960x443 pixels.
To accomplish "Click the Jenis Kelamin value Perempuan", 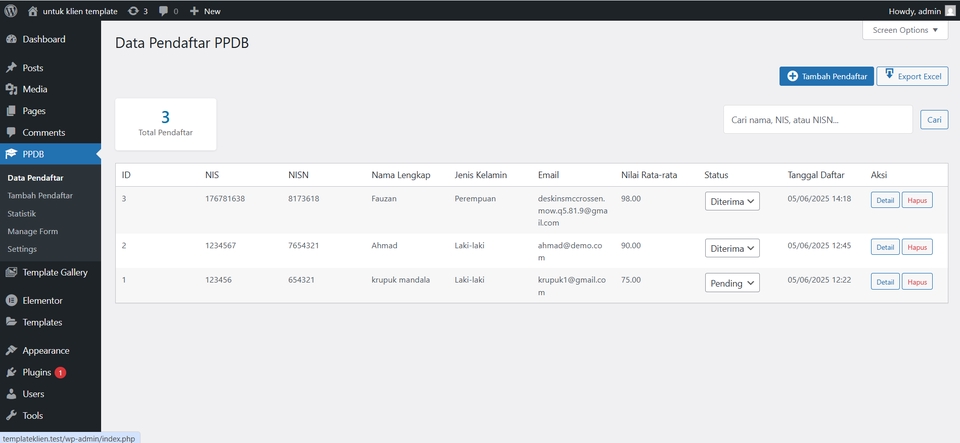I will pyautogui.click(x=475, y=199).
